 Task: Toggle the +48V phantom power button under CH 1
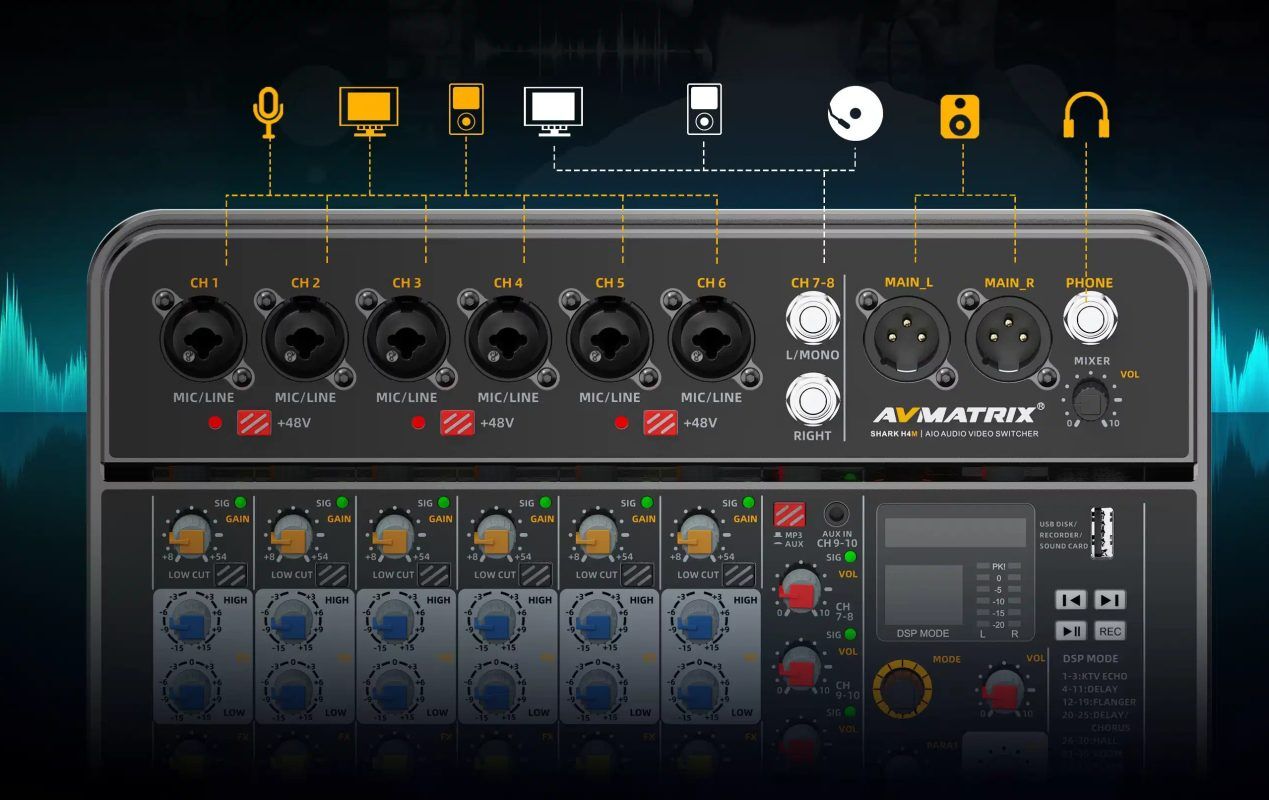tap(254, 423)
